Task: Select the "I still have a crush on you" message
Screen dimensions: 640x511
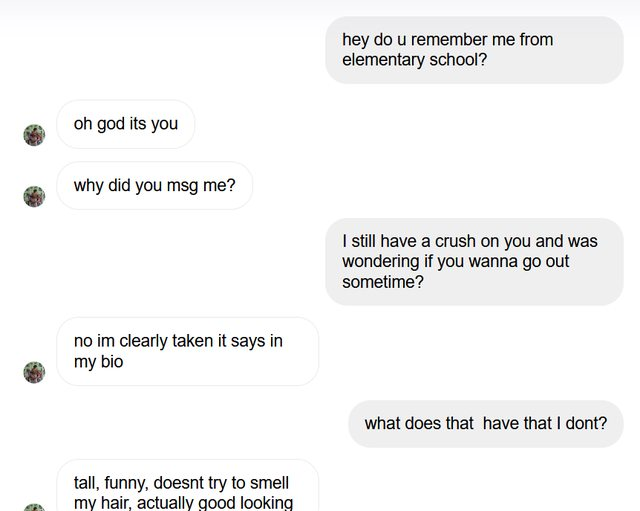Action: (474, 261)
